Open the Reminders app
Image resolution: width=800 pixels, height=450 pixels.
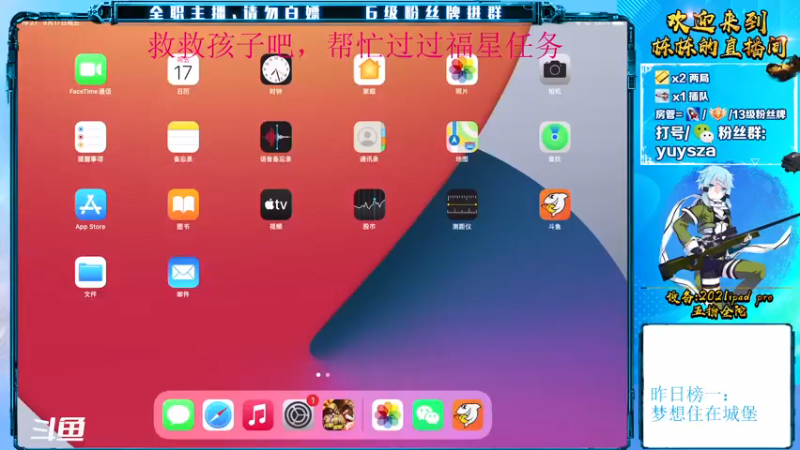(x=90, y=137)
